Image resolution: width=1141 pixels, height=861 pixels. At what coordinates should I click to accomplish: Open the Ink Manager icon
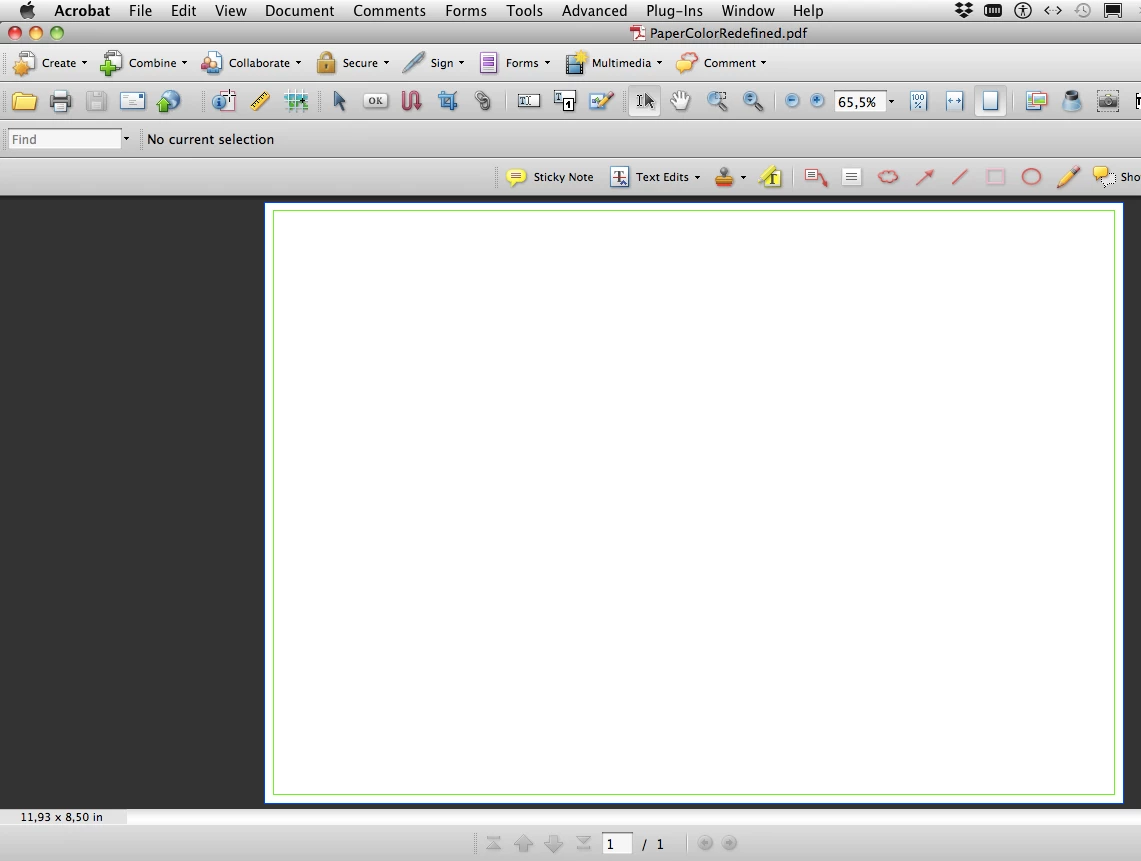pyautogui.click(x=1072, y=101)
